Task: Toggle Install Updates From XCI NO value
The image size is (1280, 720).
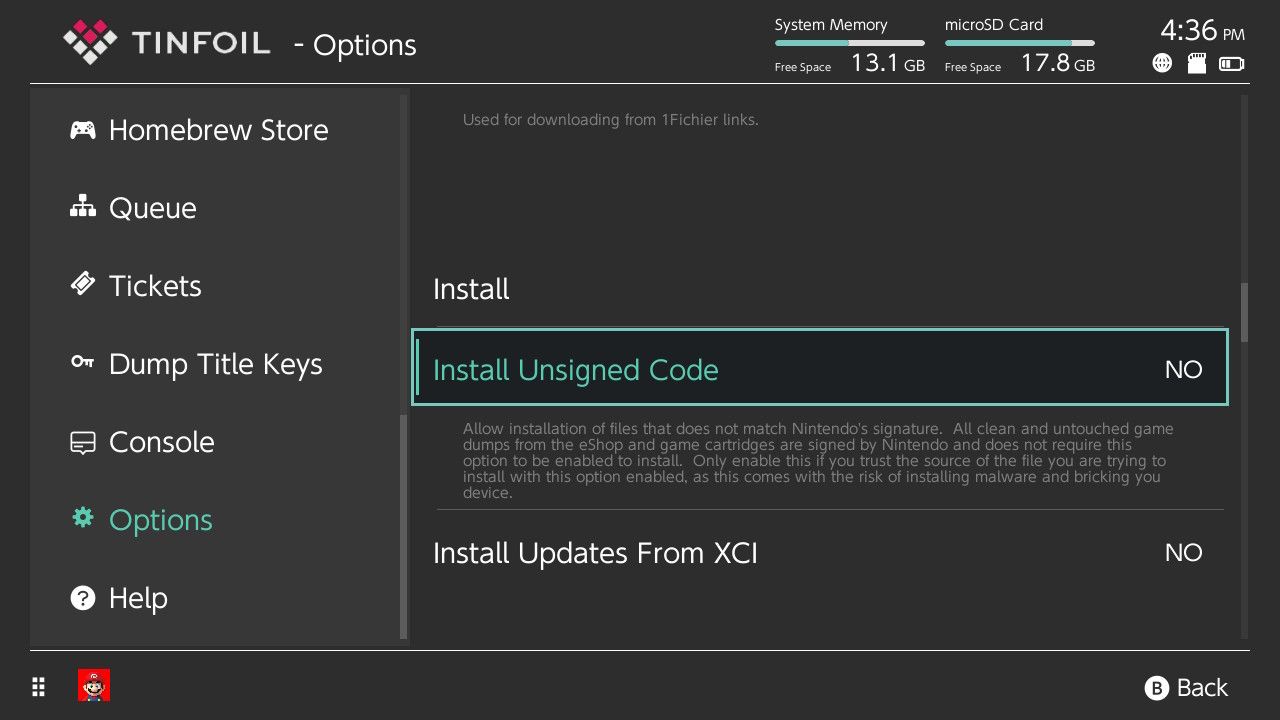Action: [1183, 552]
